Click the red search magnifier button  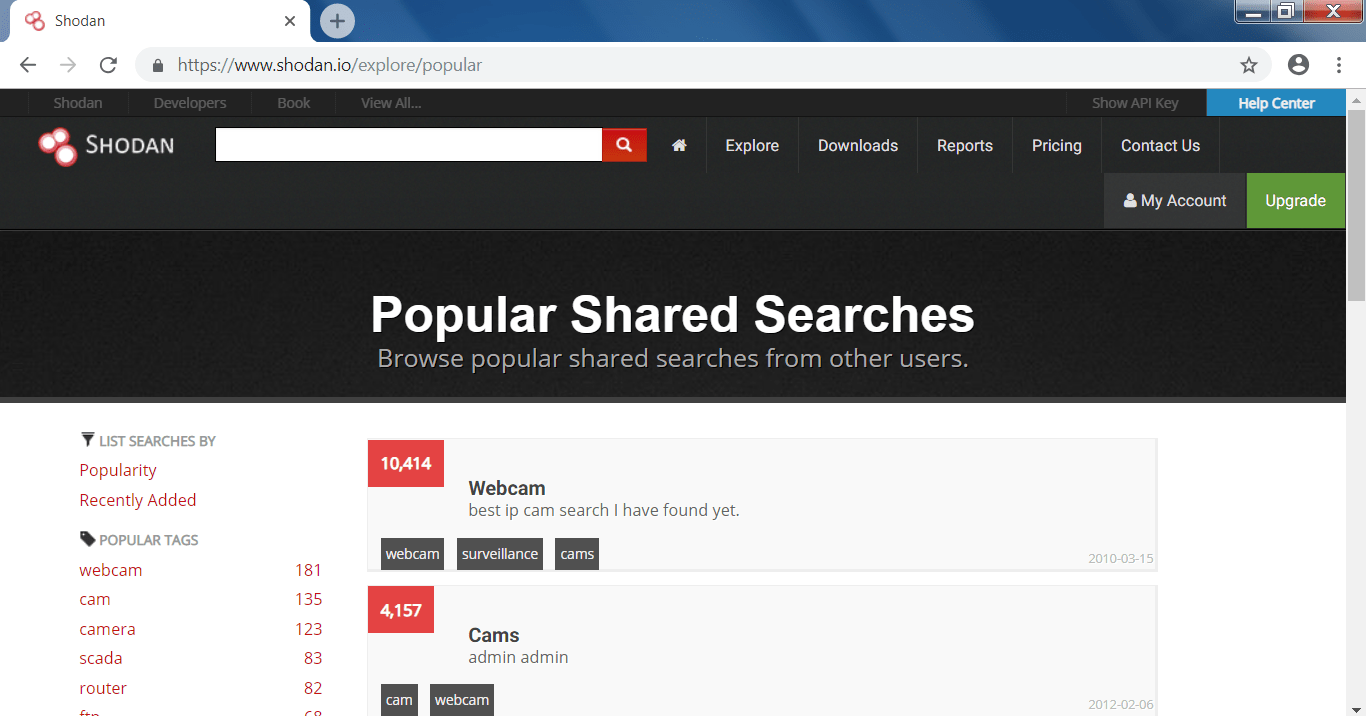click(624, 145)
